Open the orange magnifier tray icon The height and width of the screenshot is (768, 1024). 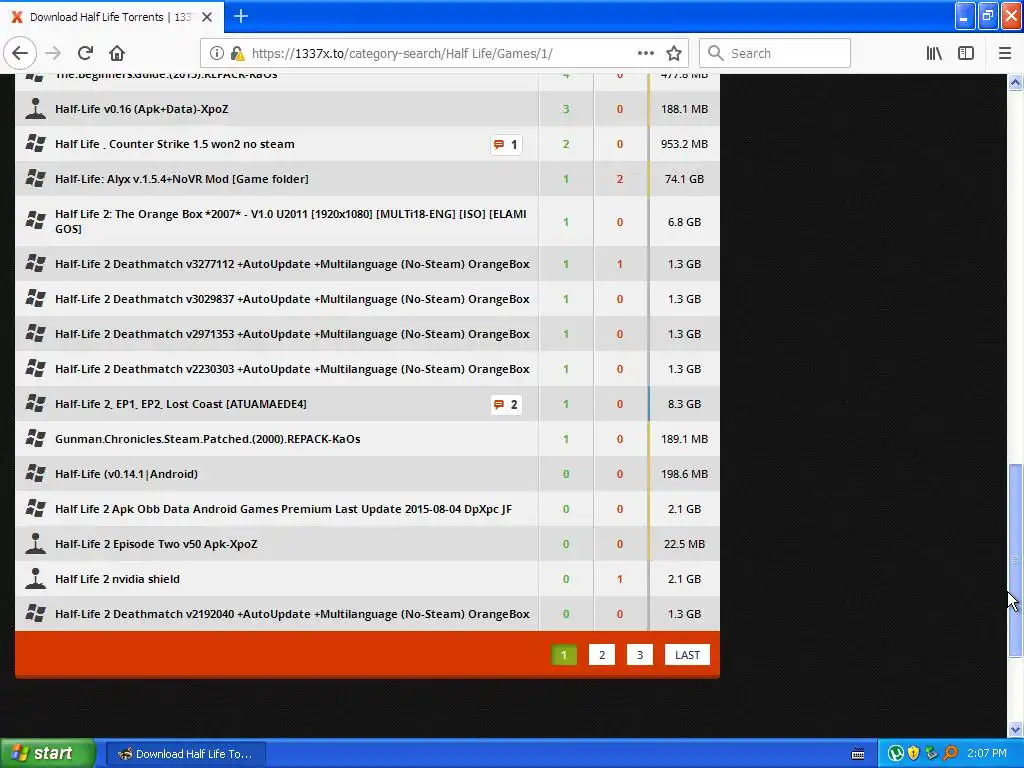950,754
